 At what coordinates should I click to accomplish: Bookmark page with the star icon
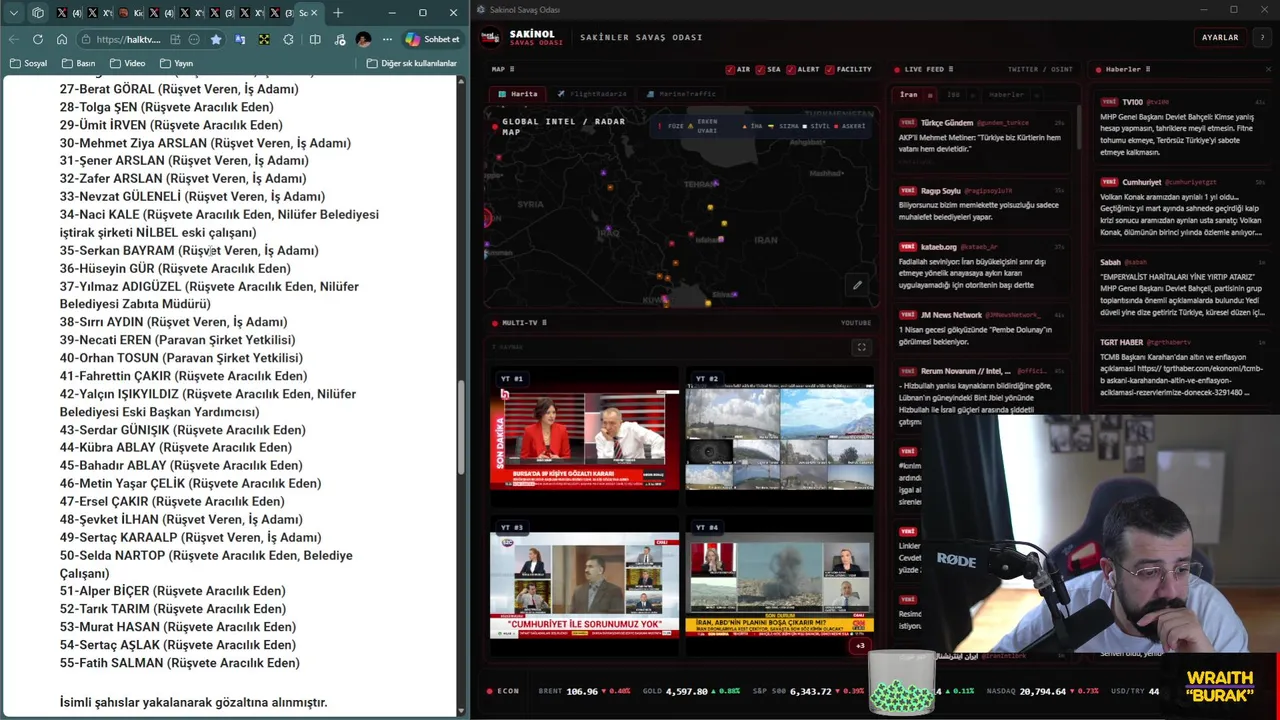(216, 39)
